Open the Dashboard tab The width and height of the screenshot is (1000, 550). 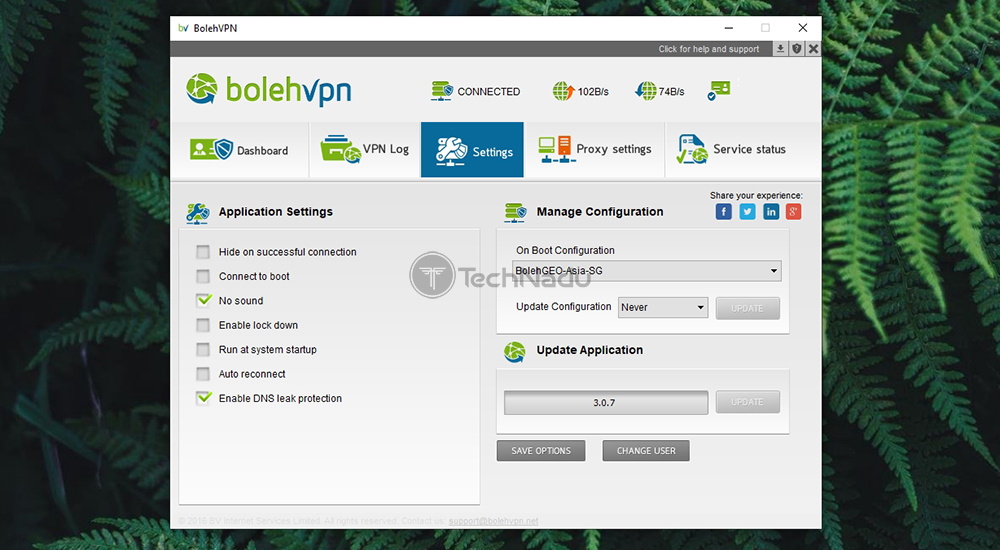coord(240,150)
